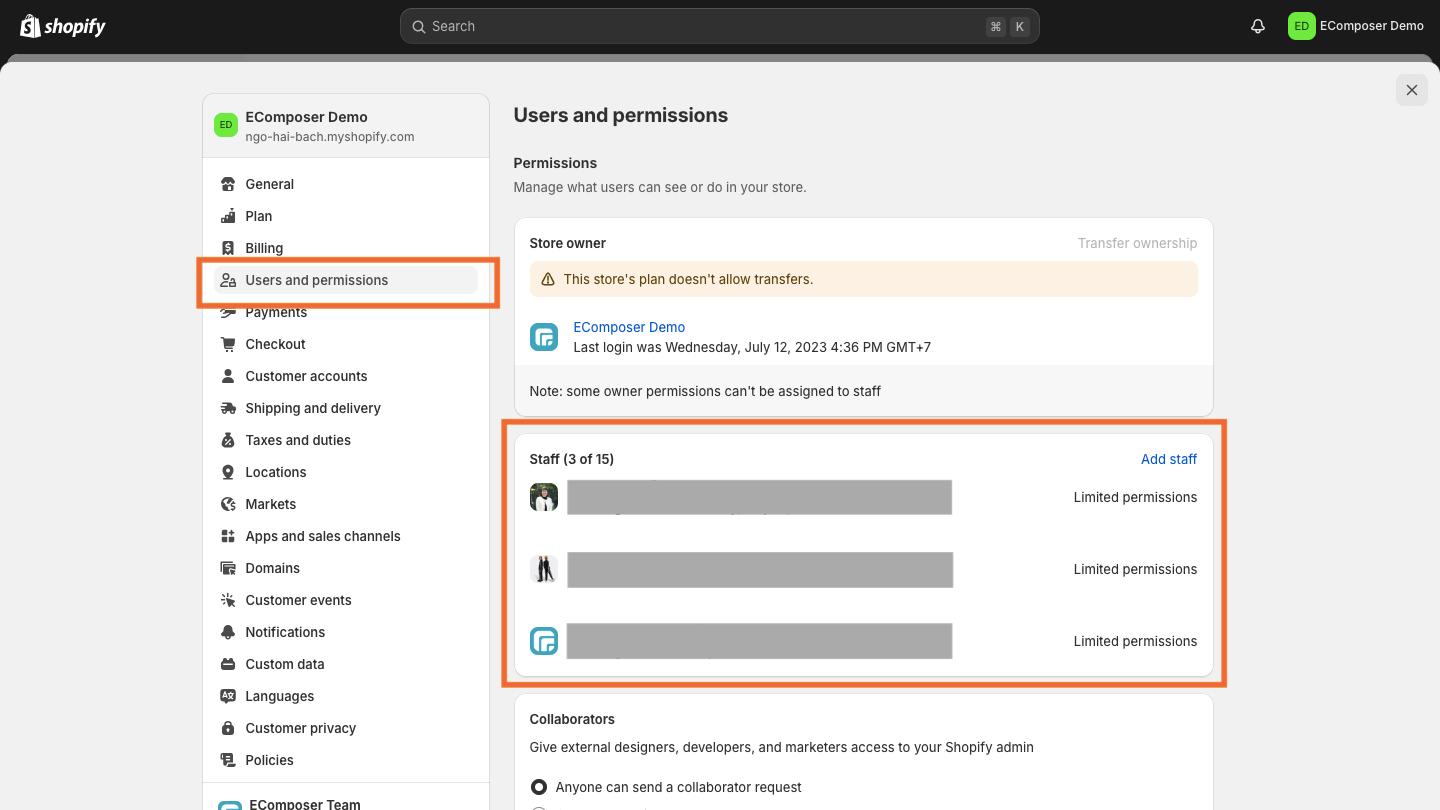Image resolution: width=1440 pixels, height=810 pixels.
Task: Go to Customer privacy settings
Action: point(346,728)
